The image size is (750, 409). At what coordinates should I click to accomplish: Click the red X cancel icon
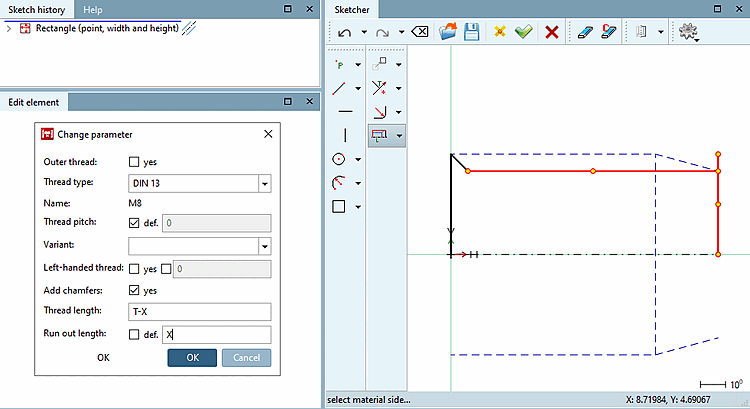(x=551, y=32)
